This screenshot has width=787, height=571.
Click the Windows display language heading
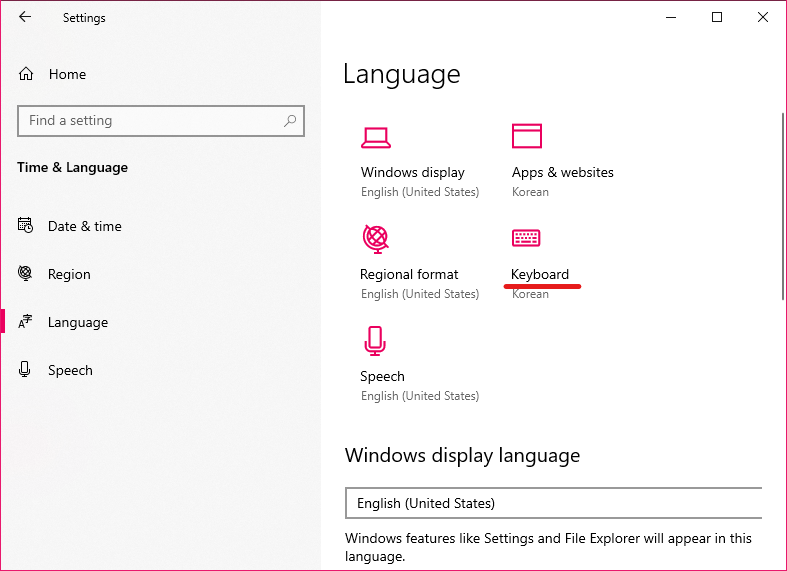pyautogui.click(x=462, y=455)
